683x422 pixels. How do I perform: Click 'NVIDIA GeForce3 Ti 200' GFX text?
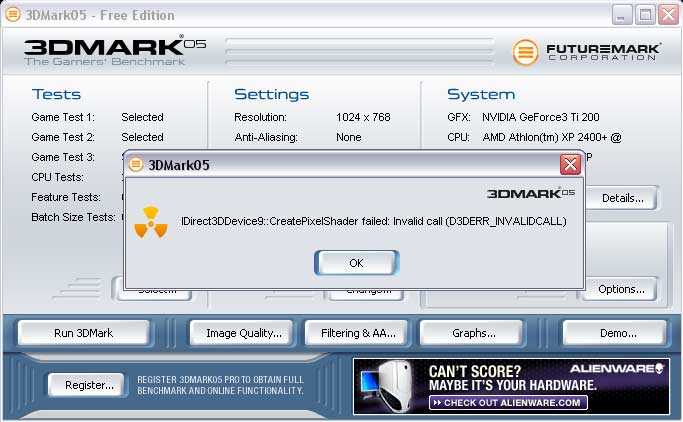(x=541, y=117)
